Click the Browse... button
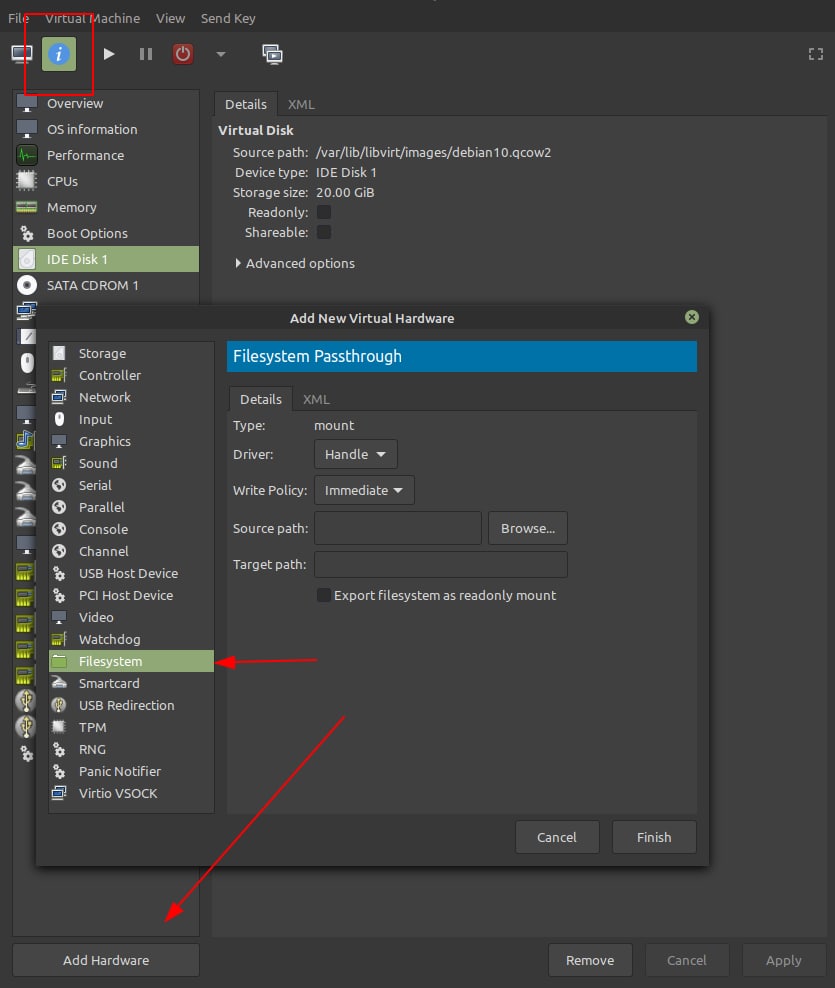The image size is (835, 988). 527,528
